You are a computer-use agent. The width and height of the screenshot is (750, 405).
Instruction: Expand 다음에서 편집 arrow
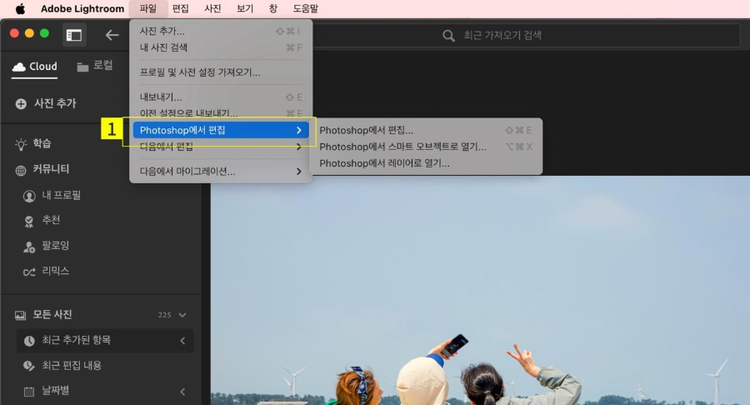299,146
